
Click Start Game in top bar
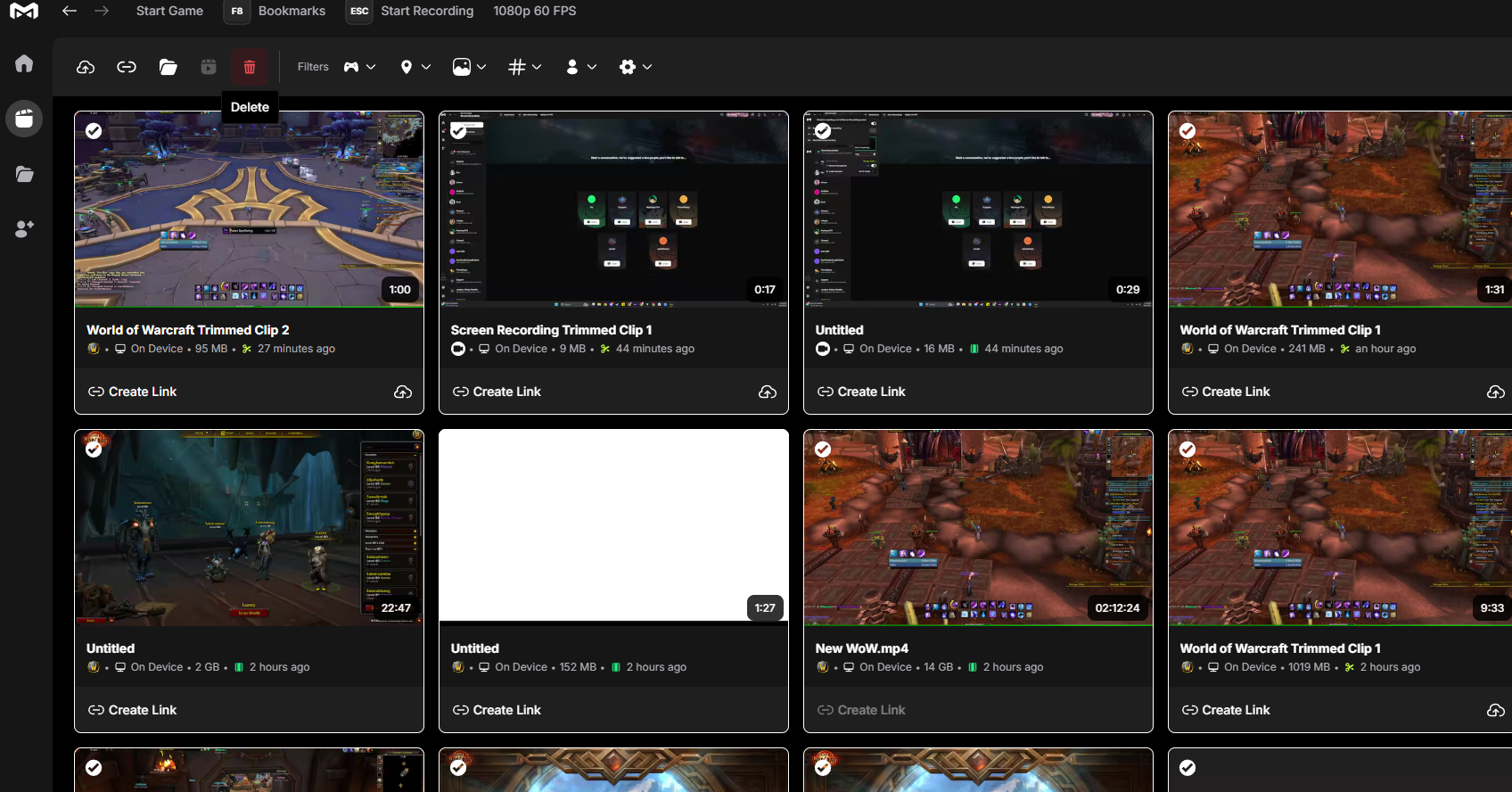(x=169, y=11)
